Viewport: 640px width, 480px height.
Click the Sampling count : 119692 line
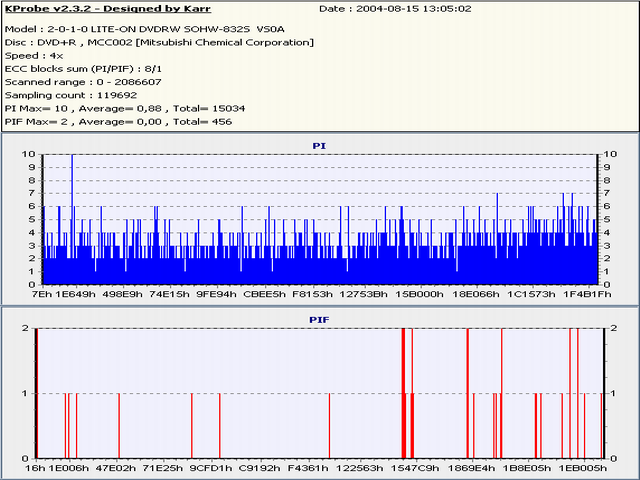tap(71, 95)
